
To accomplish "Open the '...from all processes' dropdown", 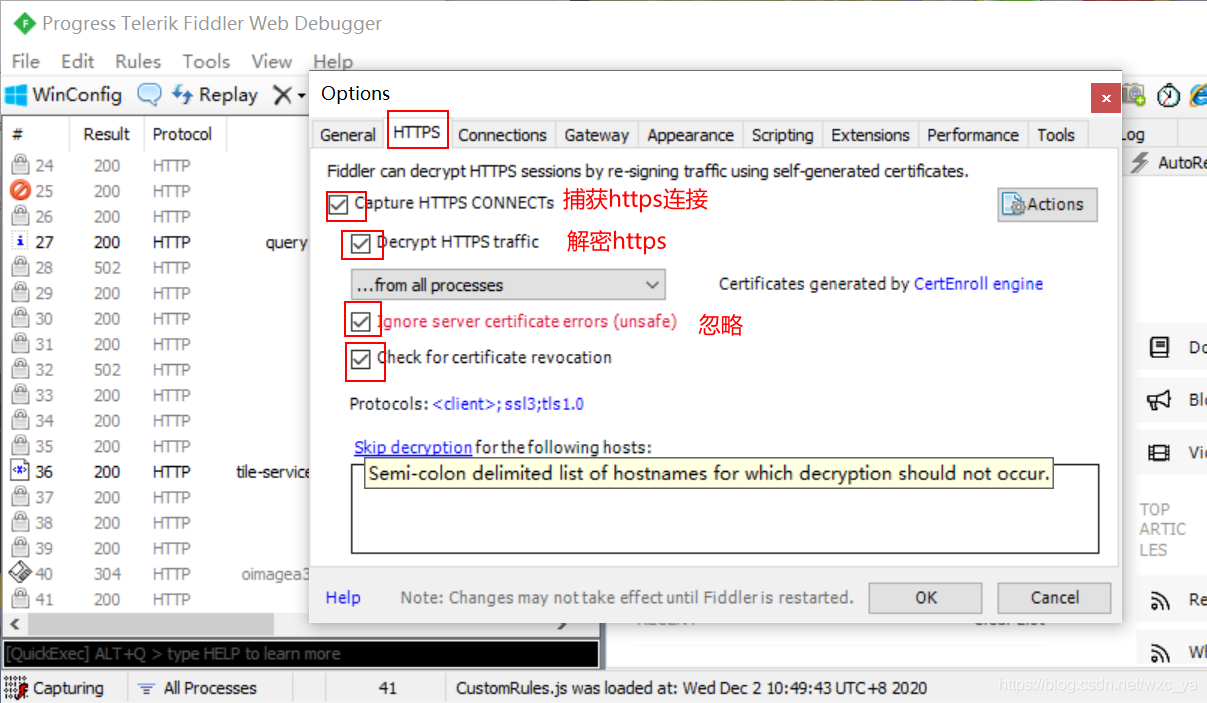I will pos(508,285).
